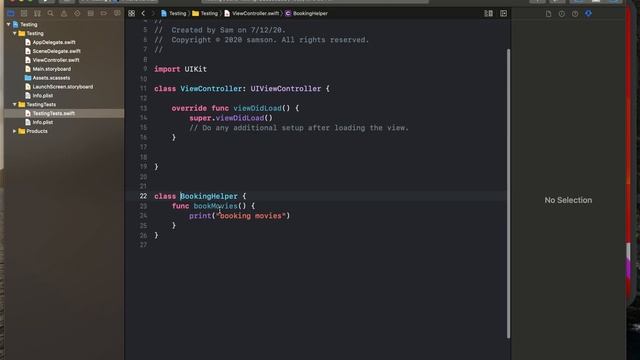Open the Project navigator tab

coord(11,13)
